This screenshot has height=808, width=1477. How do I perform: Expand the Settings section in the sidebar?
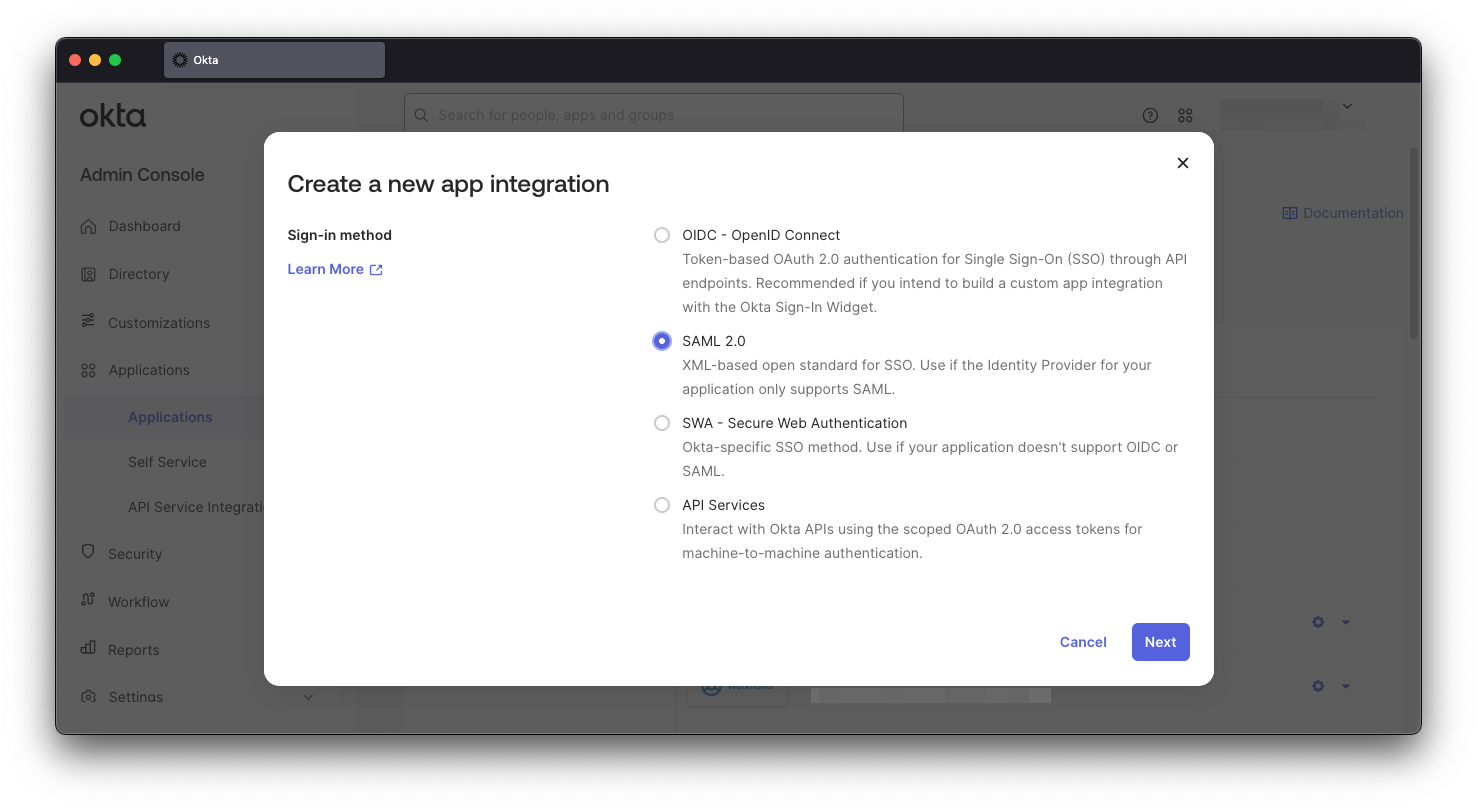pos(308,697)
